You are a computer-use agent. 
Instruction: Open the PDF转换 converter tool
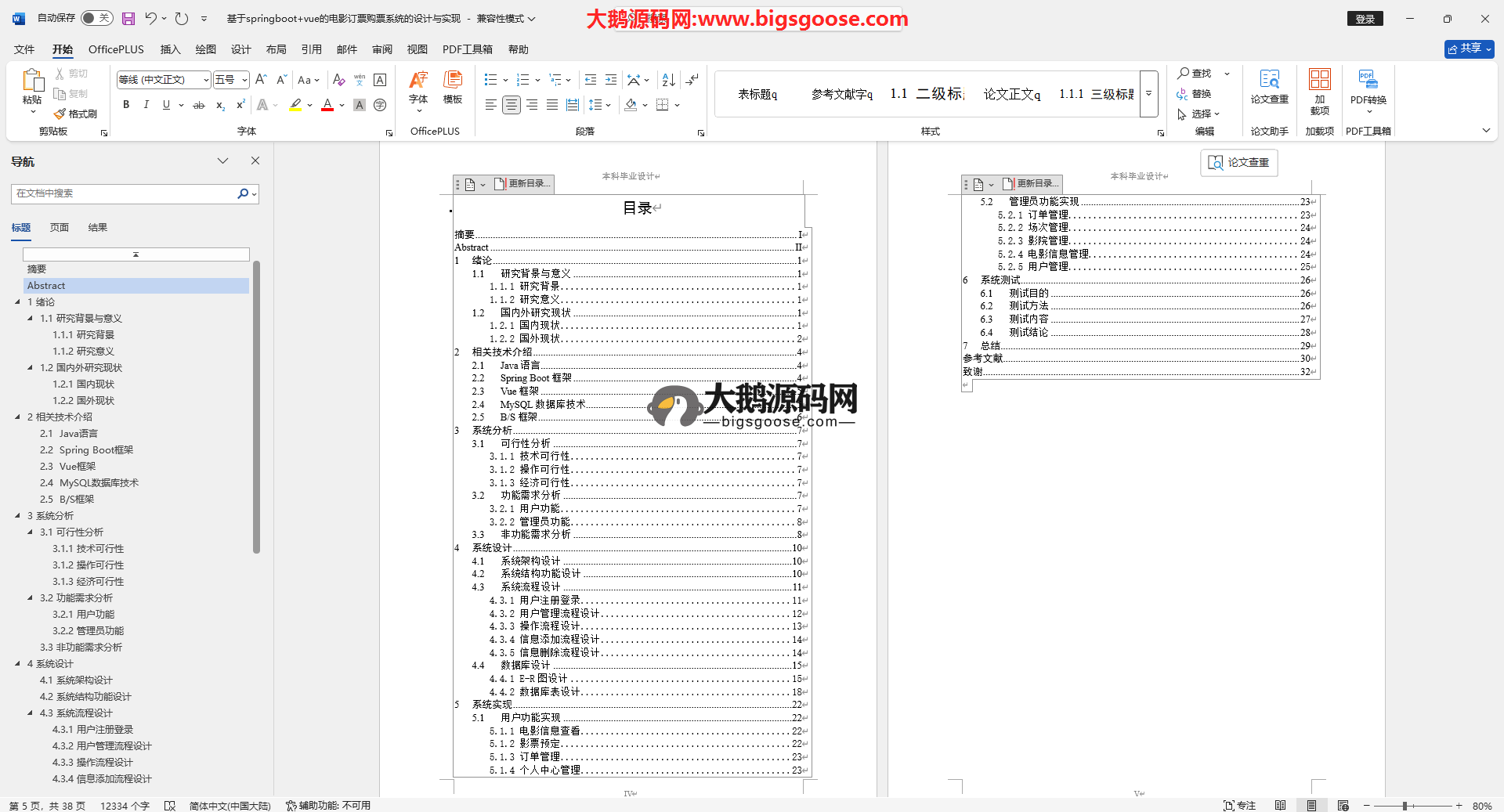coord(1368,91)
